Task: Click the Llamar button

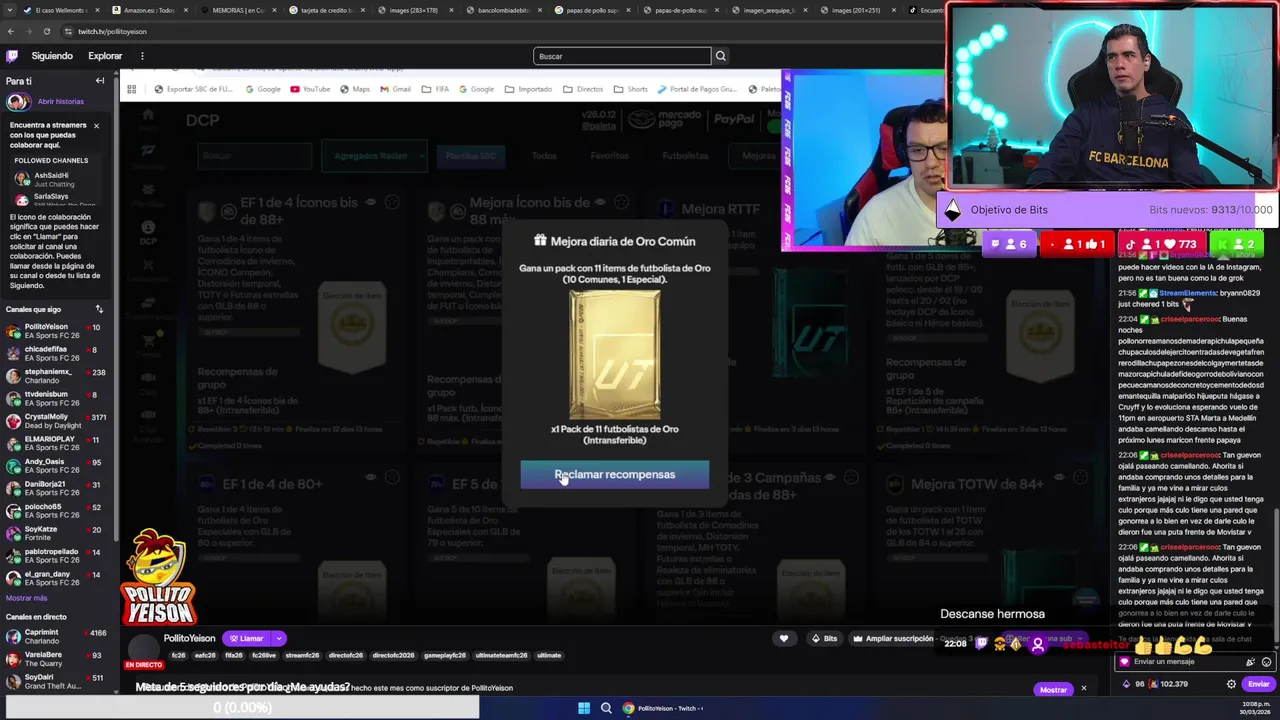Action: [246, 638]
